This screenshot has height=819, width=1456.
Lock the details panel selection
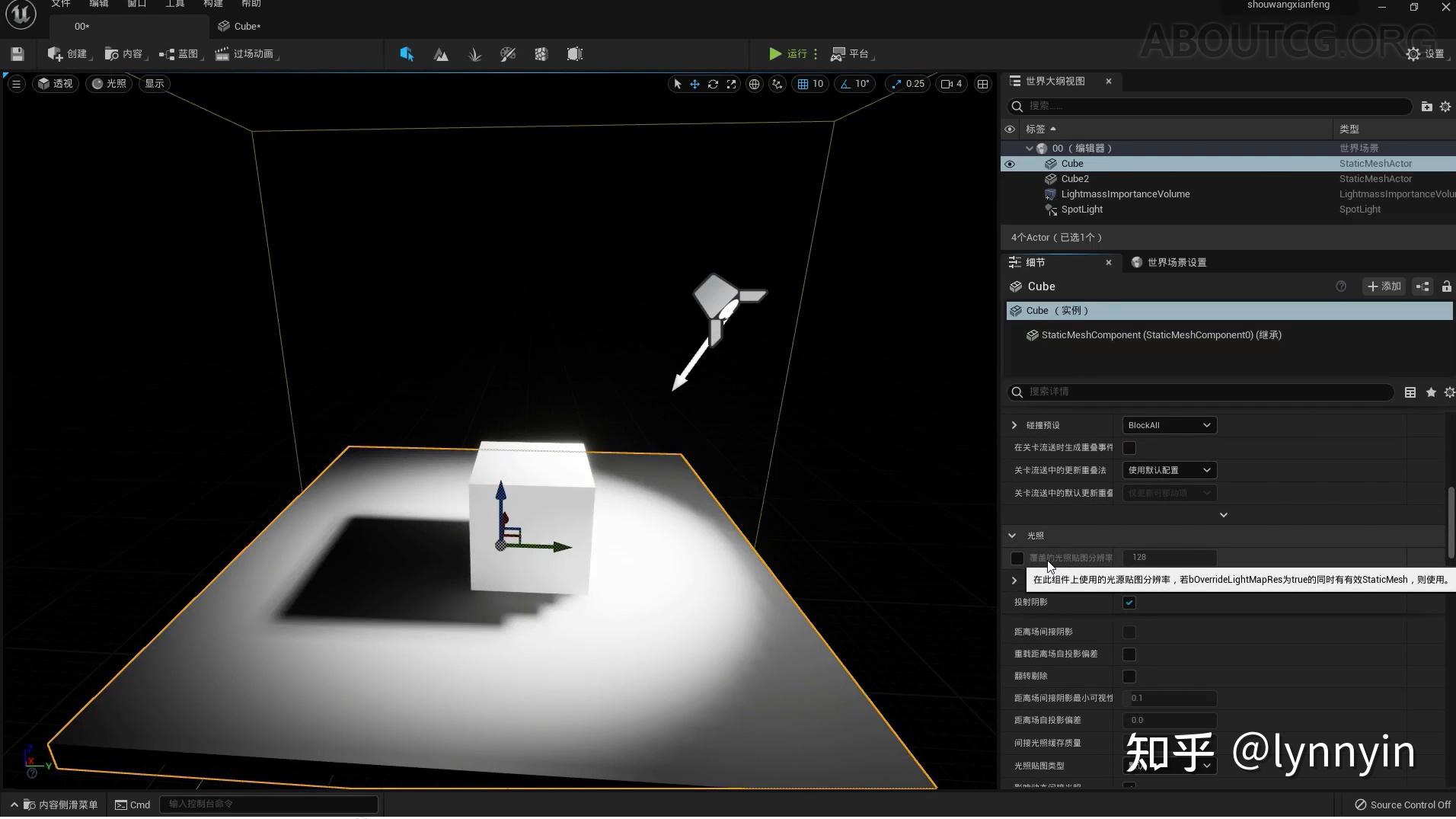pyautogui.click(x=1446, y=286)
